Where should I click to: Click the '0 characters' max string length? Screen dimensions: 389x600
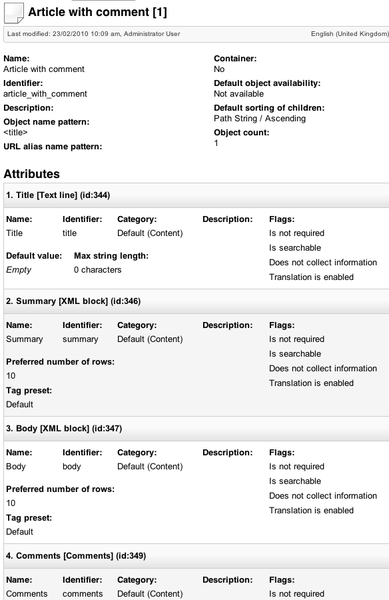tap(98, 270)
